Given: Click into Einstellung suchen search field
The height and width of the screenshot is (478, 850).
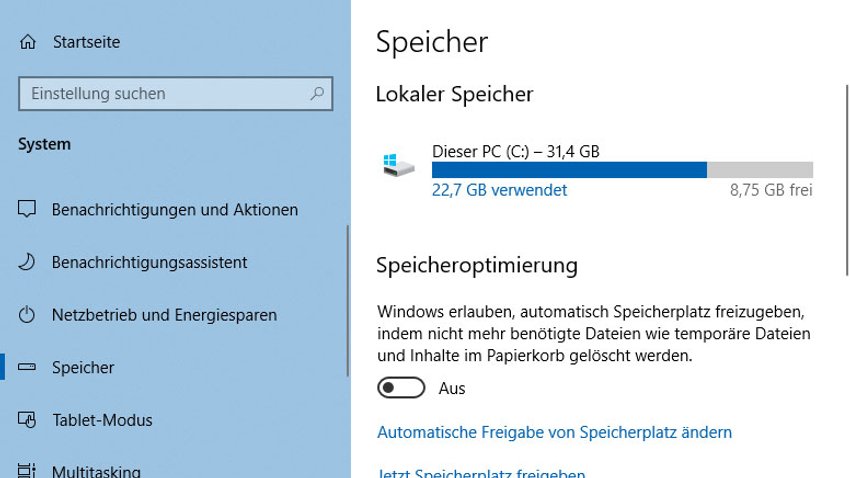Looking at the screenshot, I should point(176,94).
